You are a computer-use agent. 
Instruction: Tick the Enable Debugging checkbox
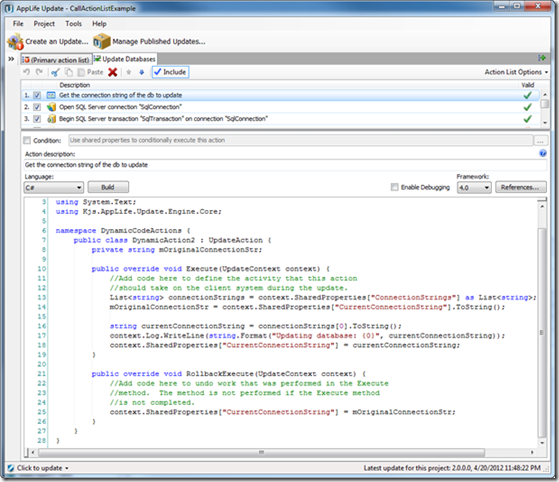[x=394, y=187]
